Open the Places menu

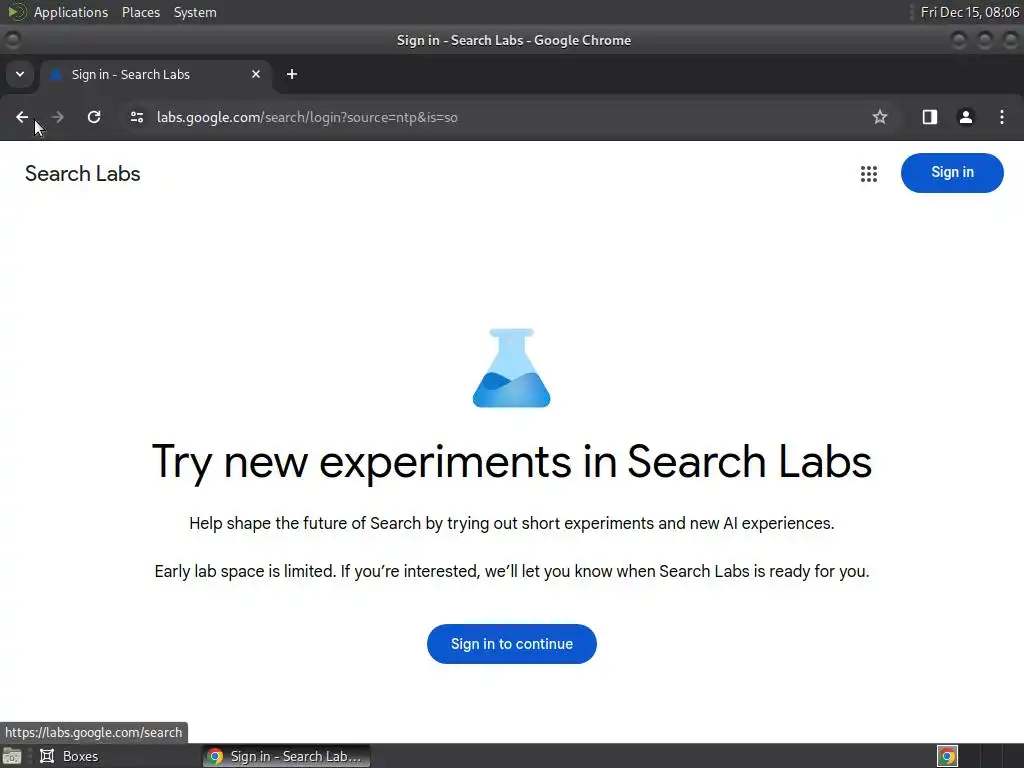[140, 12]
